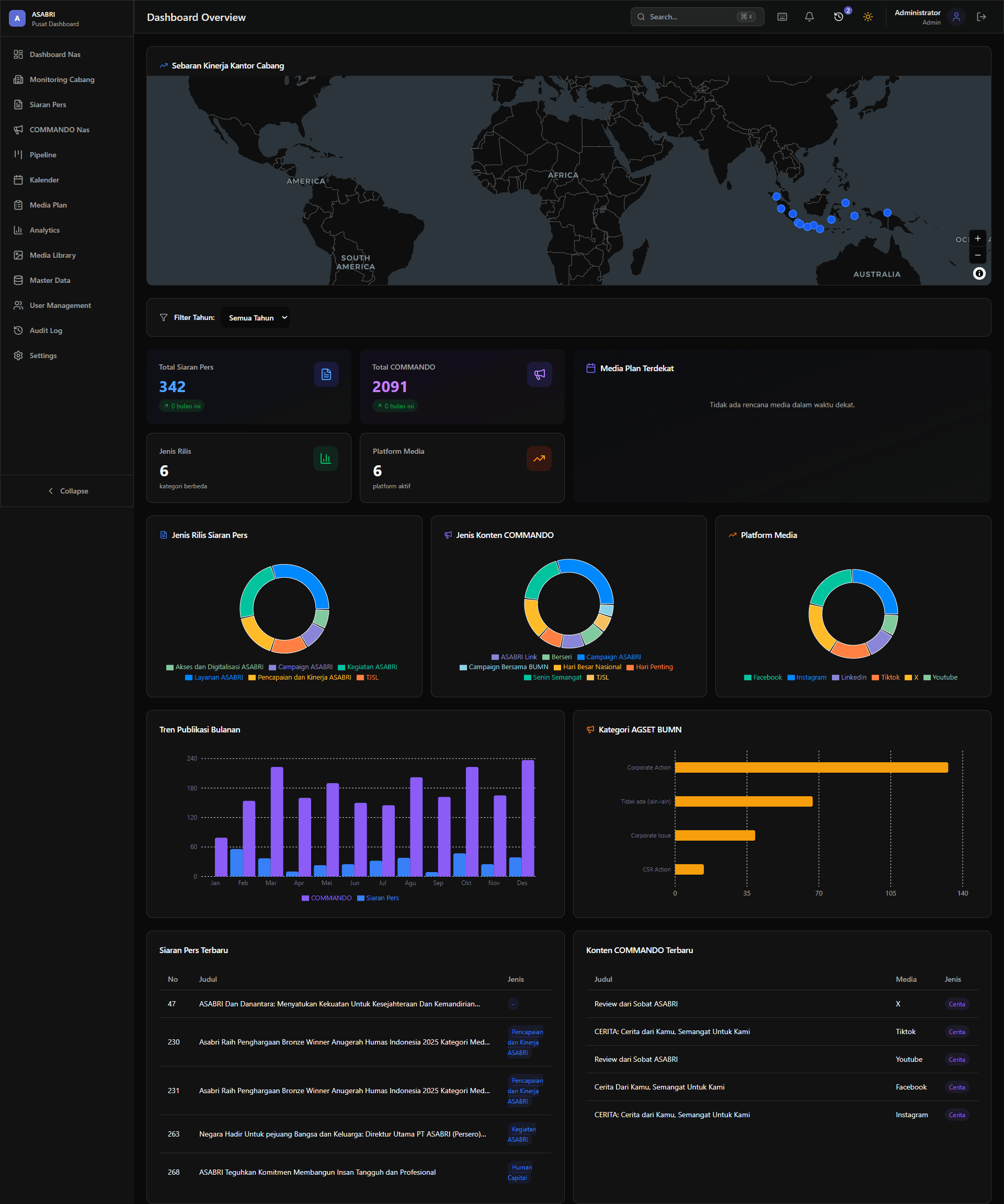Toggle TJSL legend in Siaran Pers chart

click(x=368, y=677)
